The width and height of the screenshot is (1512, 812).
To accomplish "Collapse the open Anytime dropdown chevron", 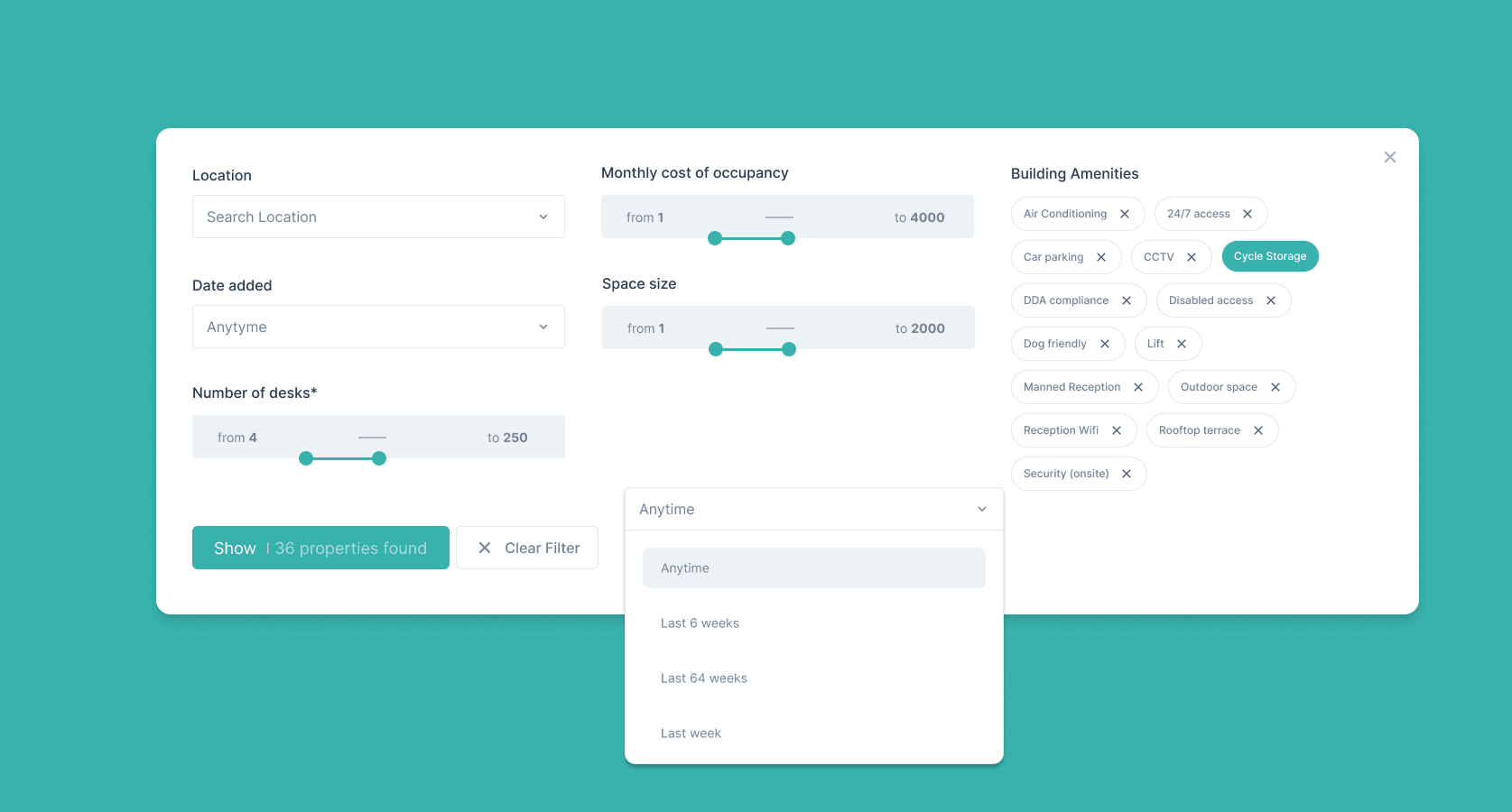I will tap(982, 509).
